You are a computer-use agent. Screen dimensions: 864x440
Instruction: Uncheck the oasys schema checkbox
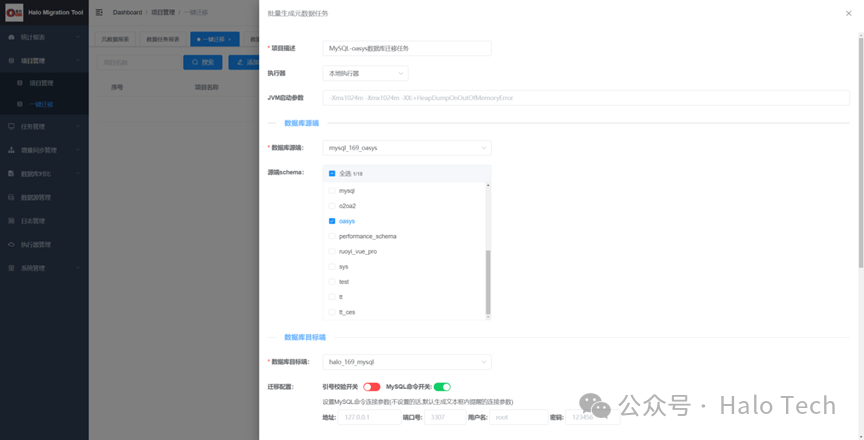332,221
